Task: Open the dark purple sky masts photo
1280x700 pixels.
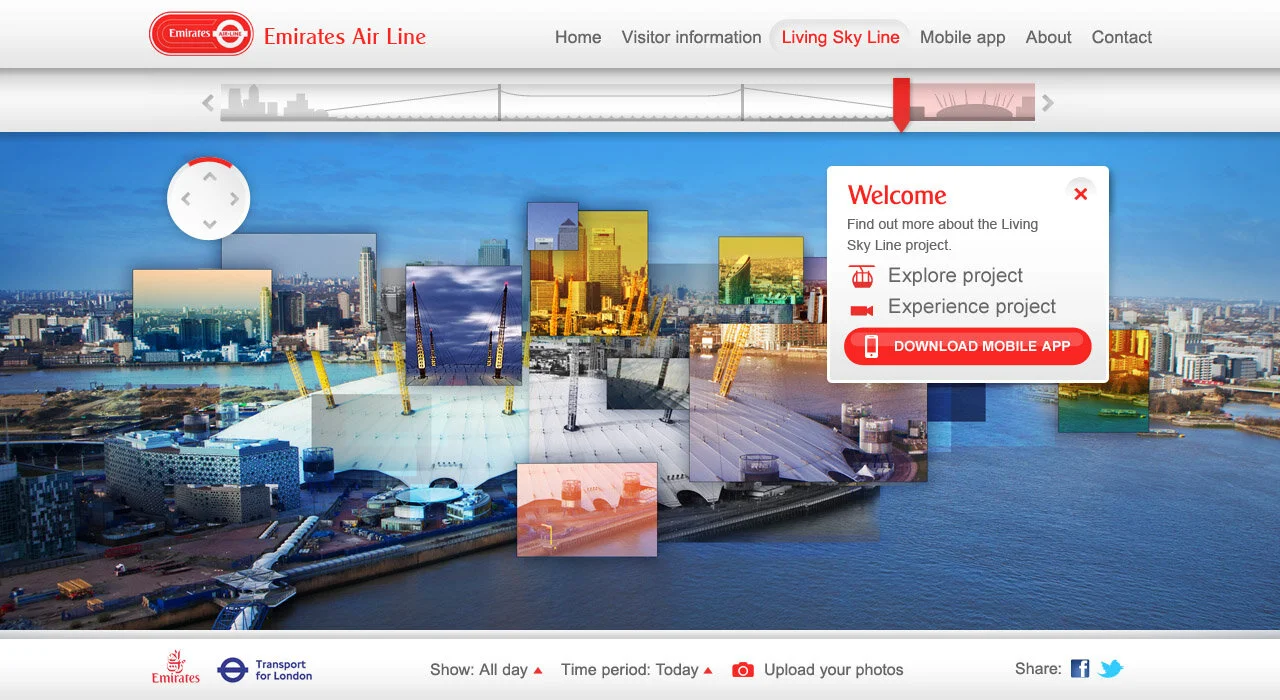Action: click(463, 324)
